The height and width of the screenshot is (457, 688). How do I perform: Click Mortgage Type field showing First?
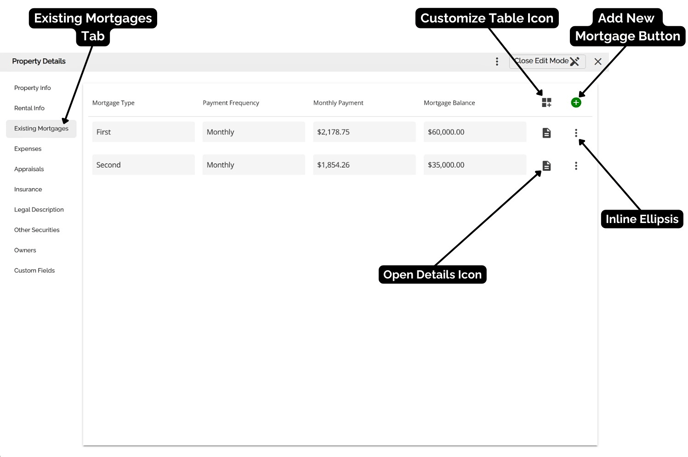coord(143,132)
